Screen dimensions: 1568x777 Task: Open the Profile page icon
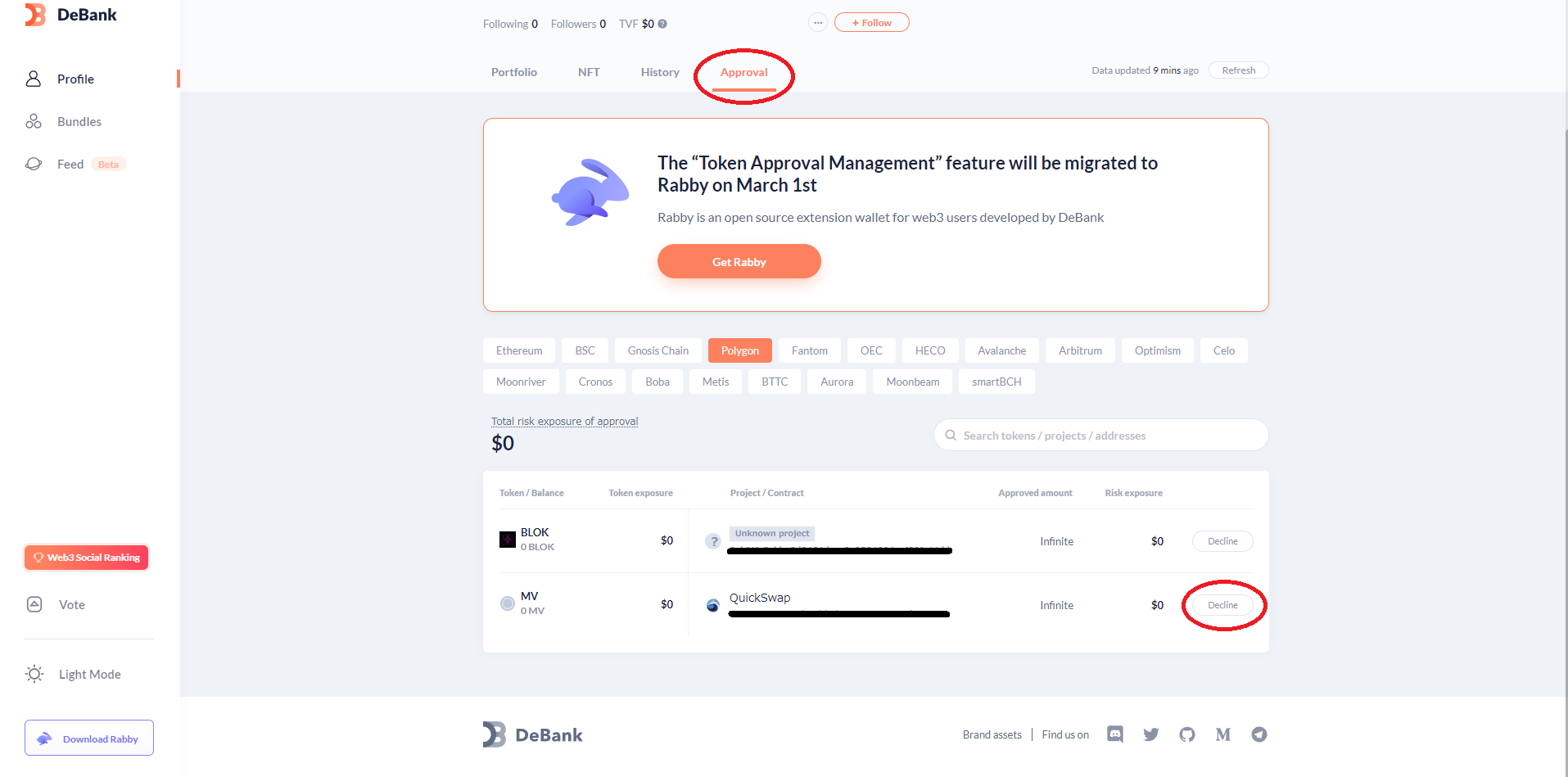tap(34, 79)
